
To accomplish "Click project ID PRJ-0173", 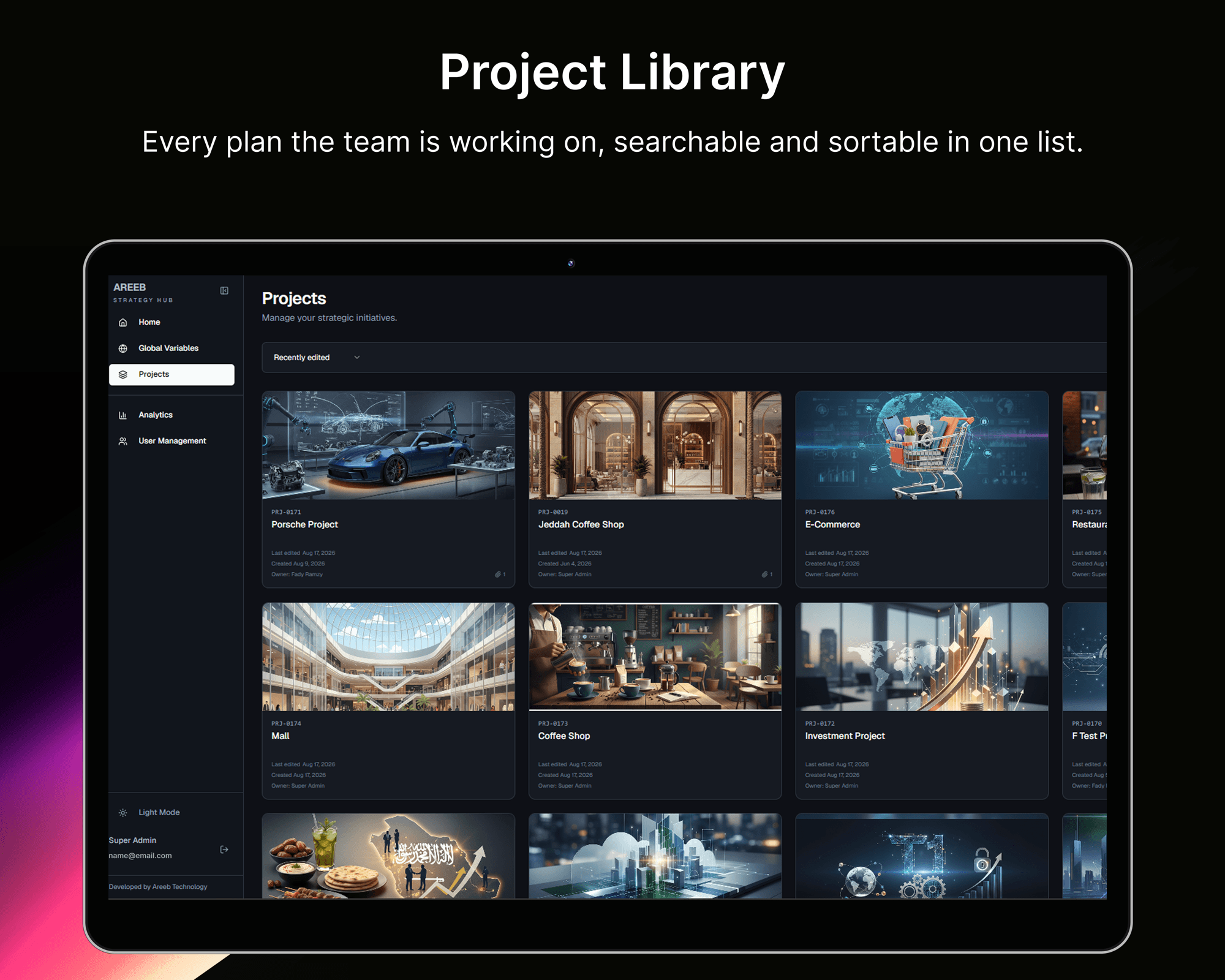I will [x=553, y=723].
